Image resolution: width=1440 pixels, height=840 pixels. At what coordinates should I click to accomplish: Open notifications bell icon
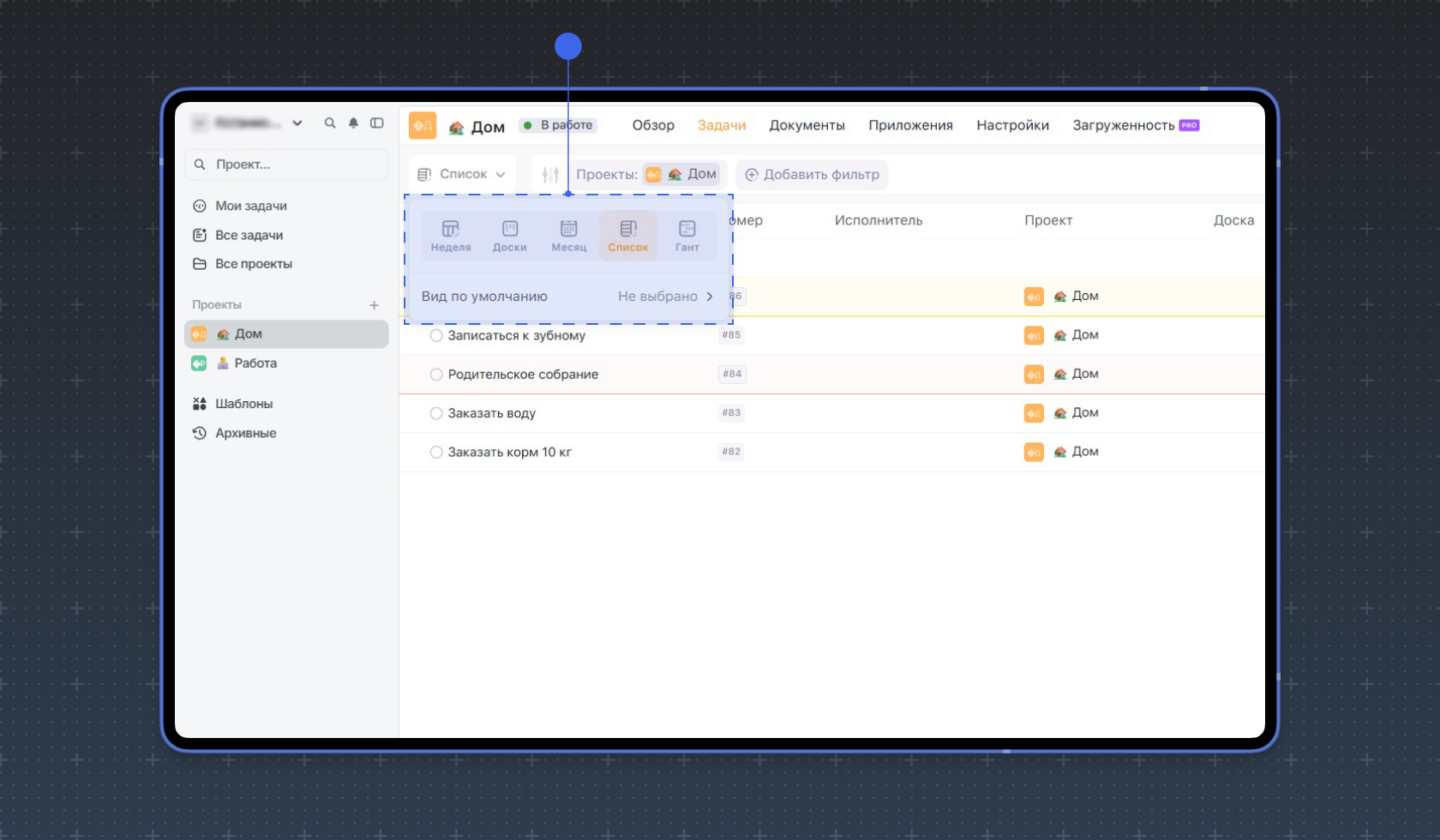(353, 123)
